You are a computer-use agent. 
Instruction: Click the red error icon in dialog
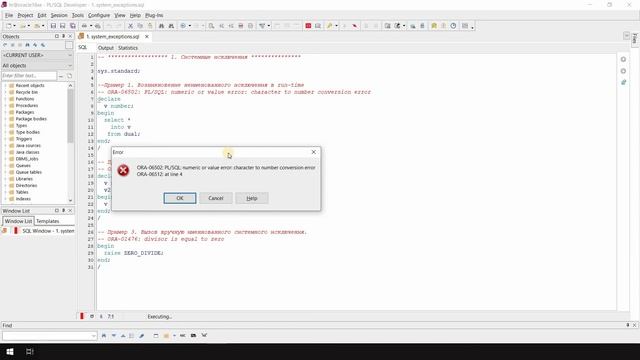point(123,170)
